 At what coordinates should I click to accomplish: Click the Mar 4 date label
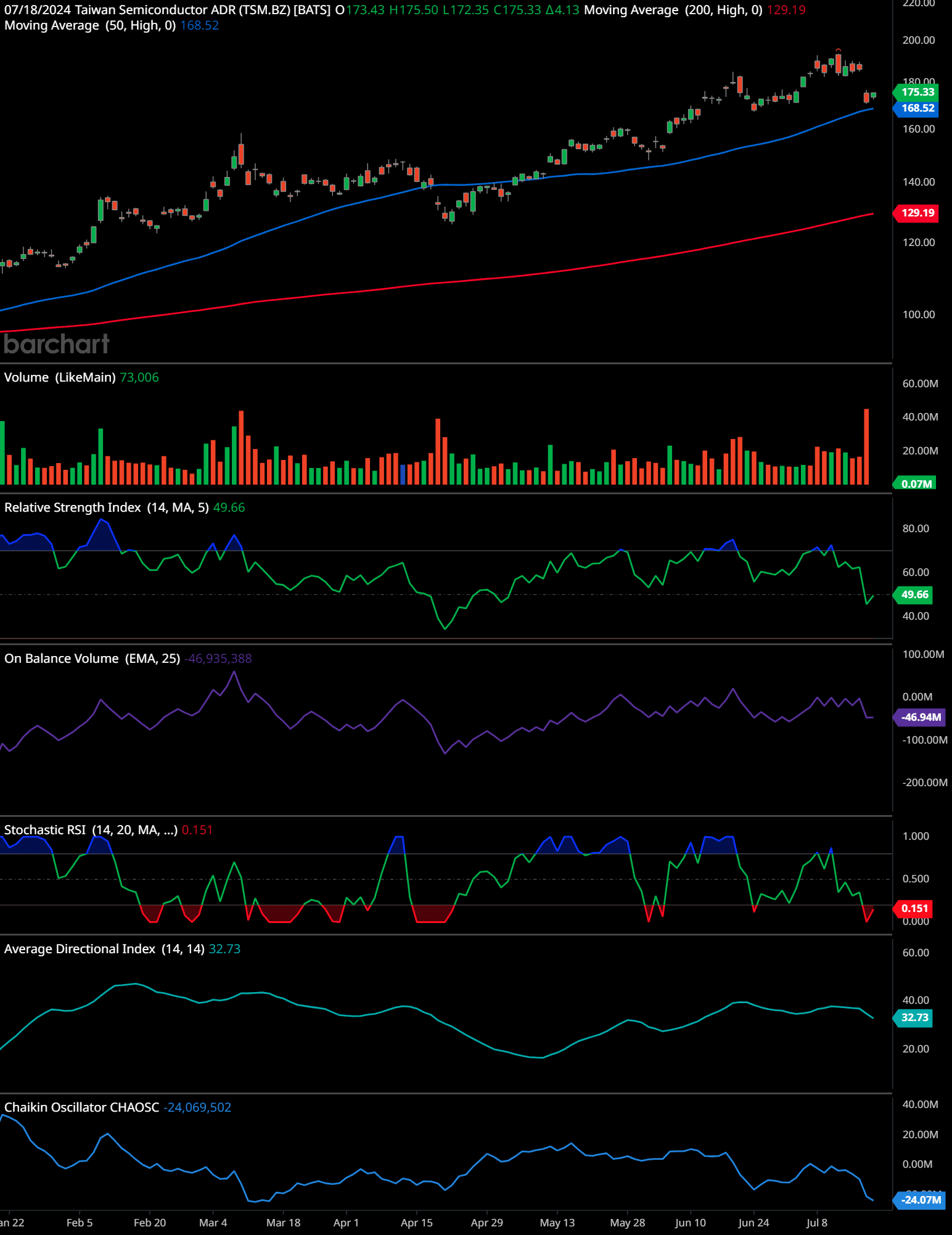click(x=213, y=1223)
